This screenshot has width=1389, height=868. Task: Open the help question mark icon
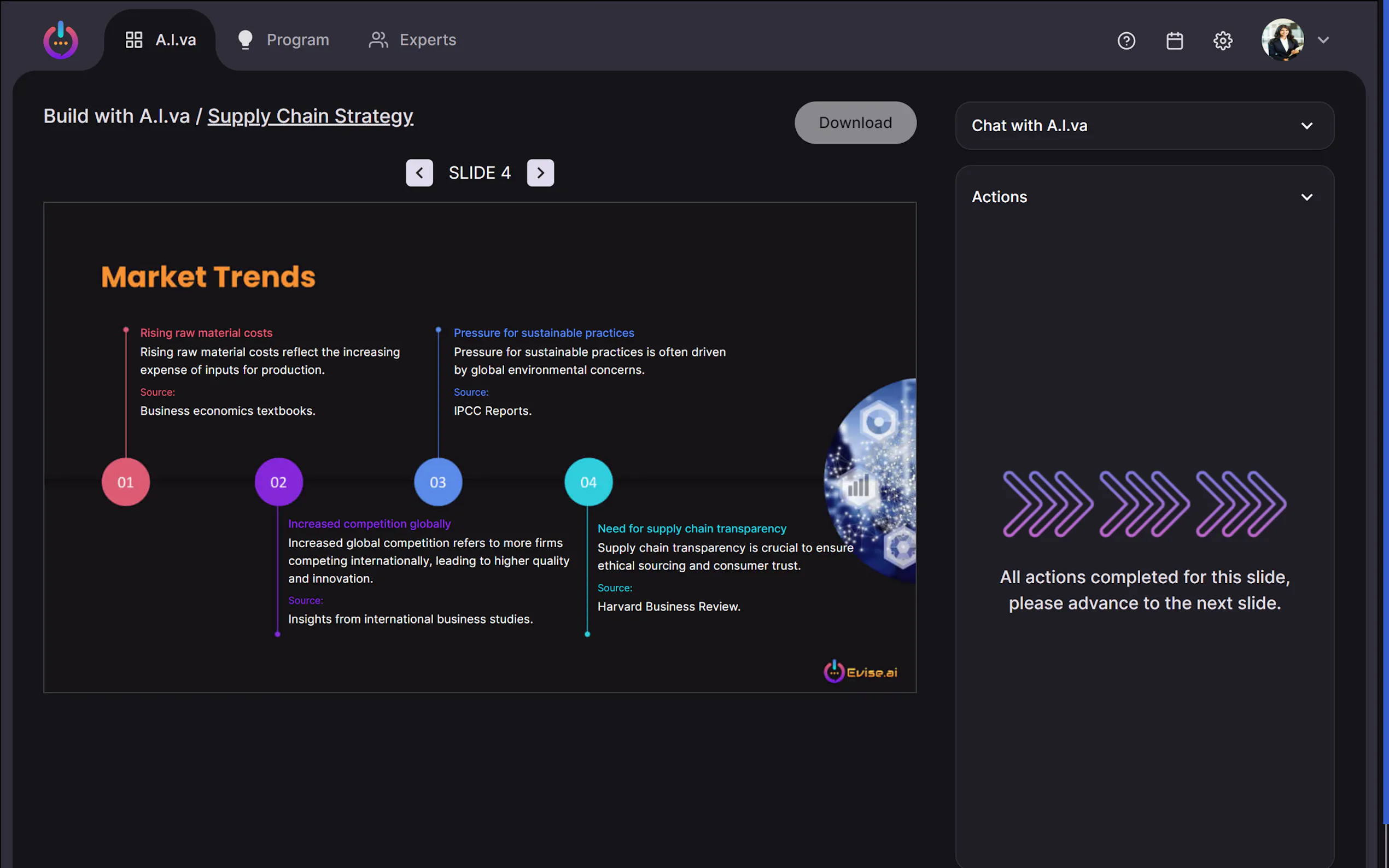[x=1126, y=41]
